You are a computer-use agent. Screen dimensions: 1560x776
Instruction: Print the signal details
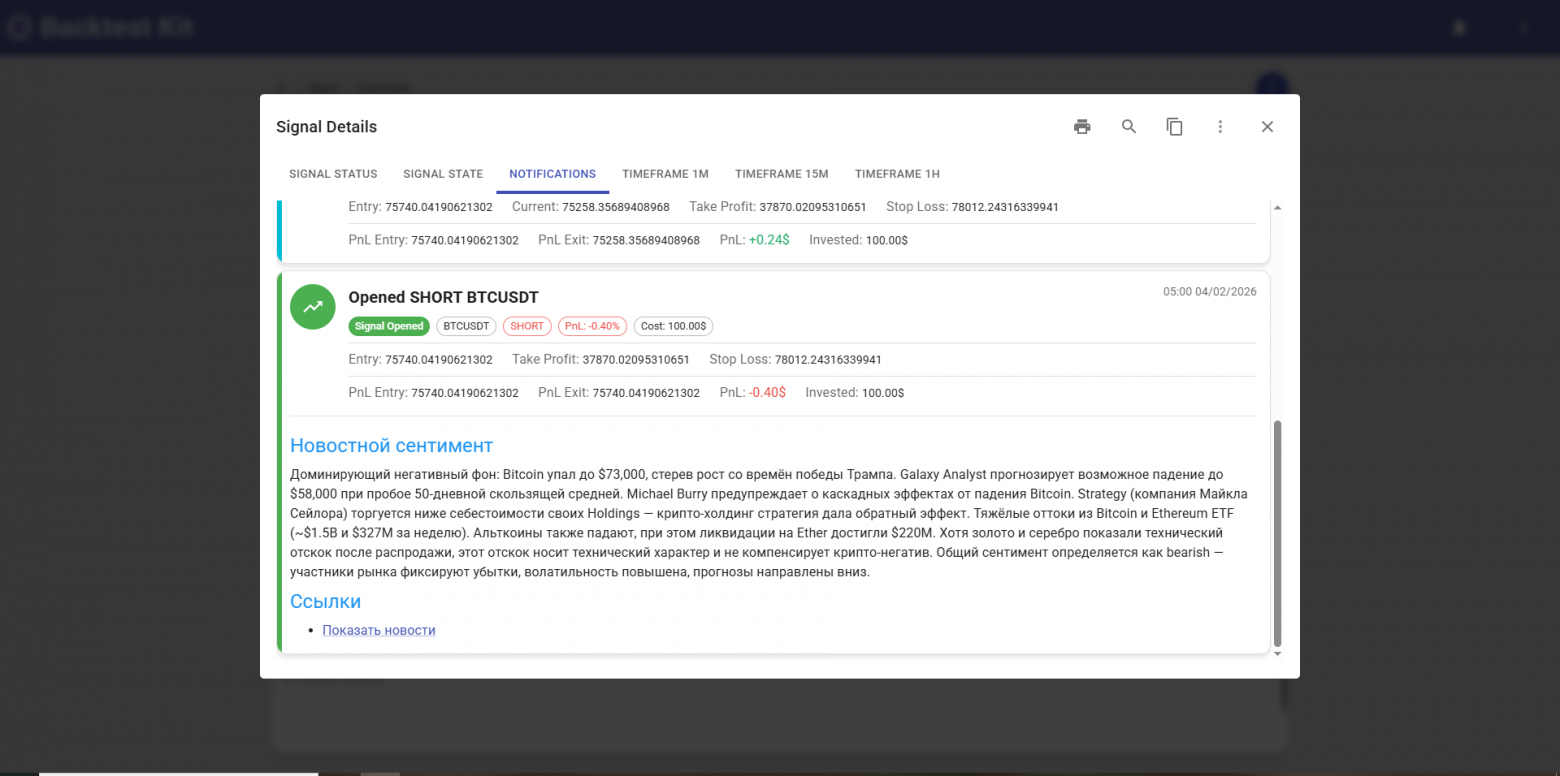(1082, 127)
